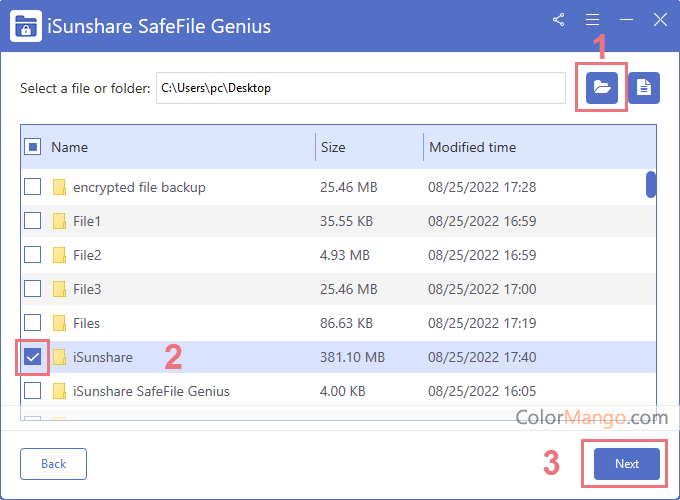
Task: Click the 4.00 KB size value
Action: 343,391
